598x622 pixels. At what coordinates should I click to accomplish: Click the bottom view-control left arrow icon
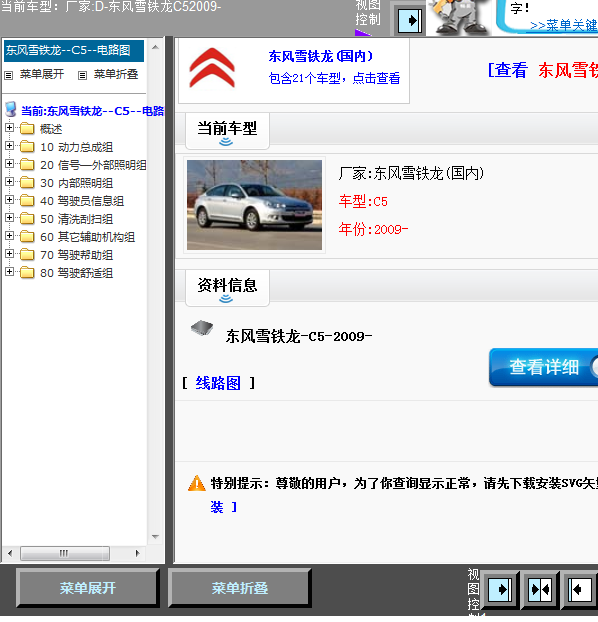point(580,589)
